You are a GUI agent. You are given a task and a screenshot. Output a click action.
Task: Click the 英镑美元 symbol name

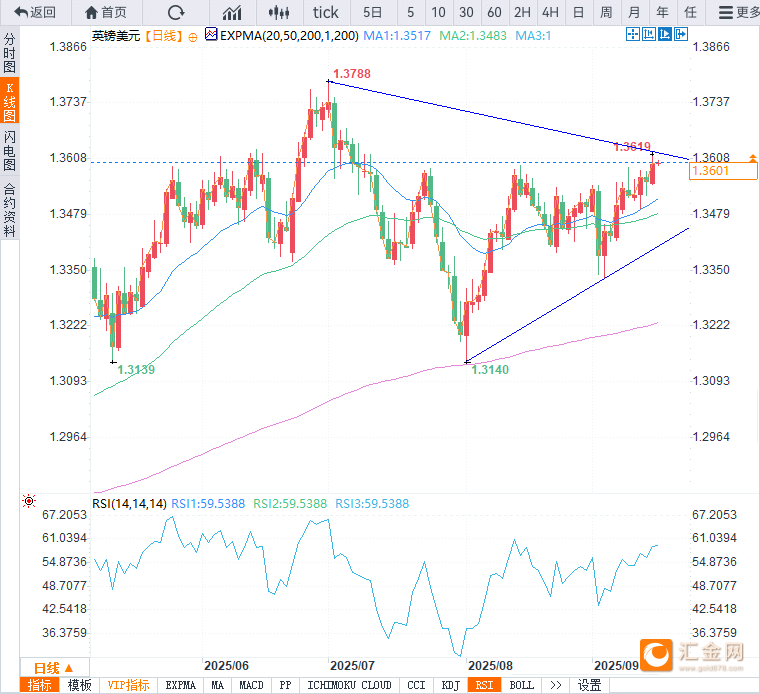point(116,36)
